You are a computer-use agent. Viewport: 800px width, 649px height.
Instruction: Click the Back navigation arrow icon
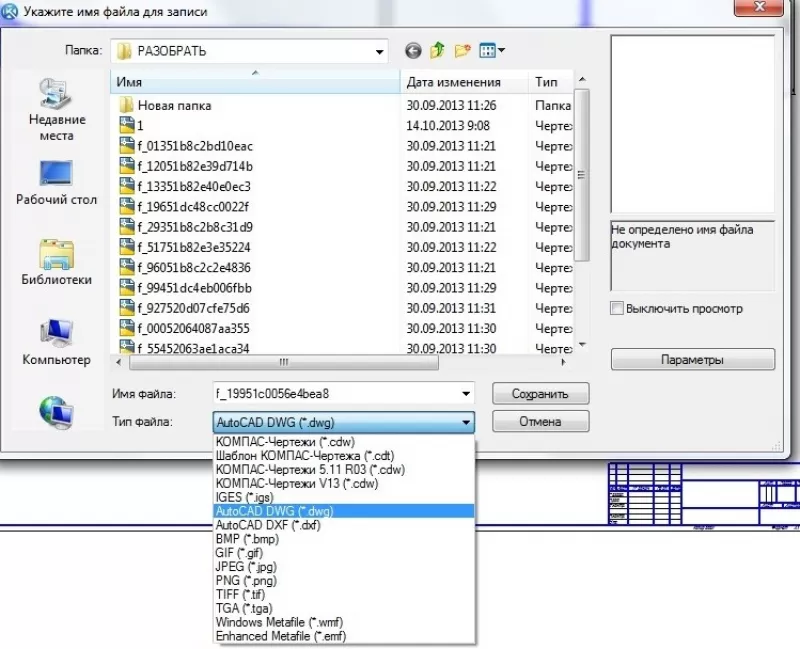[x=413, y=51]
